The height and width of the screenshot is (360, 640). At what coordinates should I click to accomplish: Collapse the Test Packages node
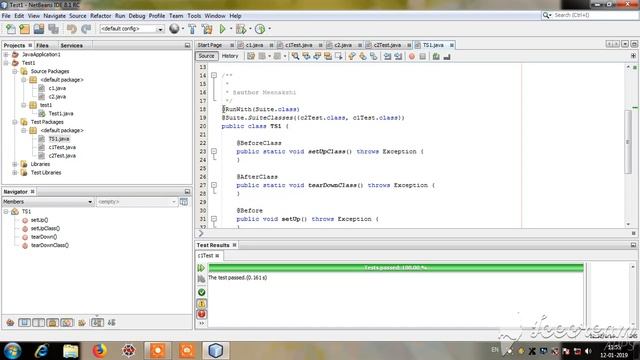click(15, 122)
